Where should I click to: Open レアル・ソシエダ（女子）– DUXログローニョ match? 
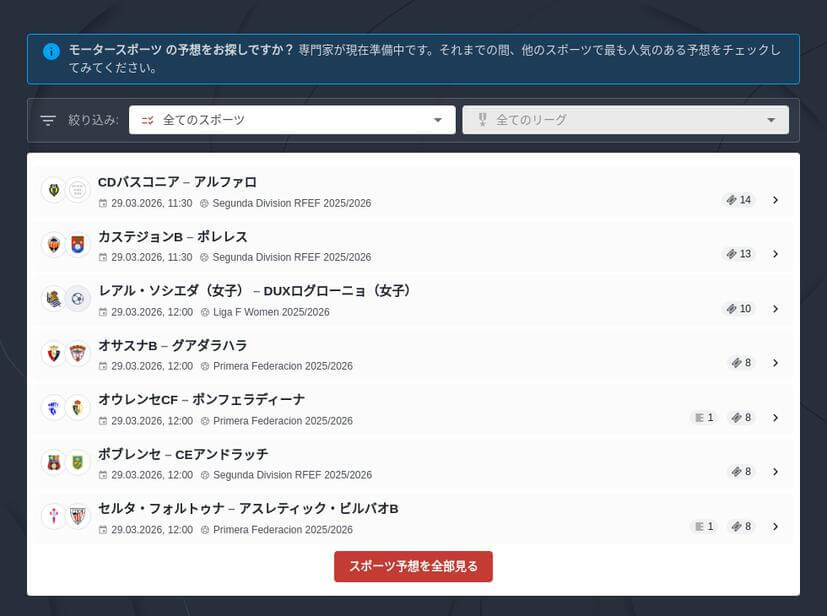(x=255, y=291)
